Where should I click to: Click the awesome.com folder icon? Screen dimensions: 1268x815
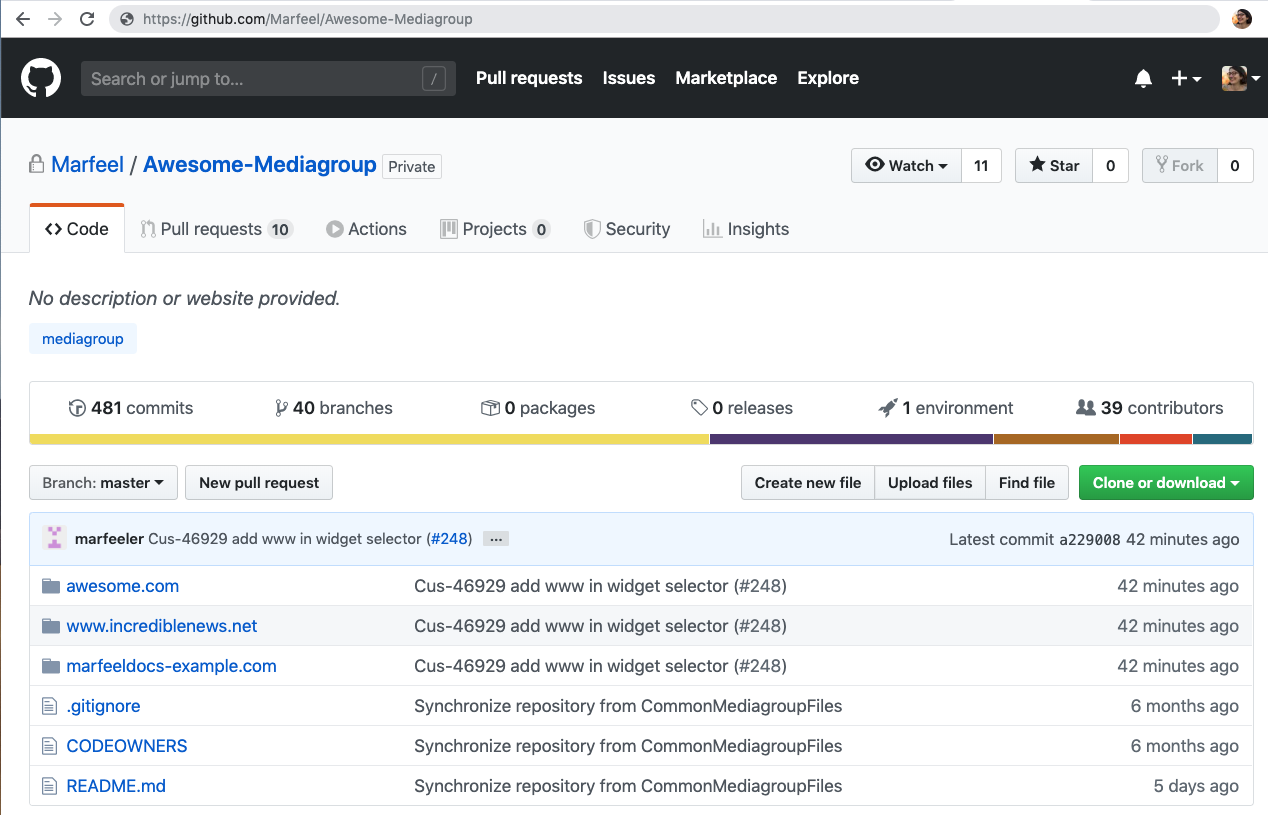51,586
